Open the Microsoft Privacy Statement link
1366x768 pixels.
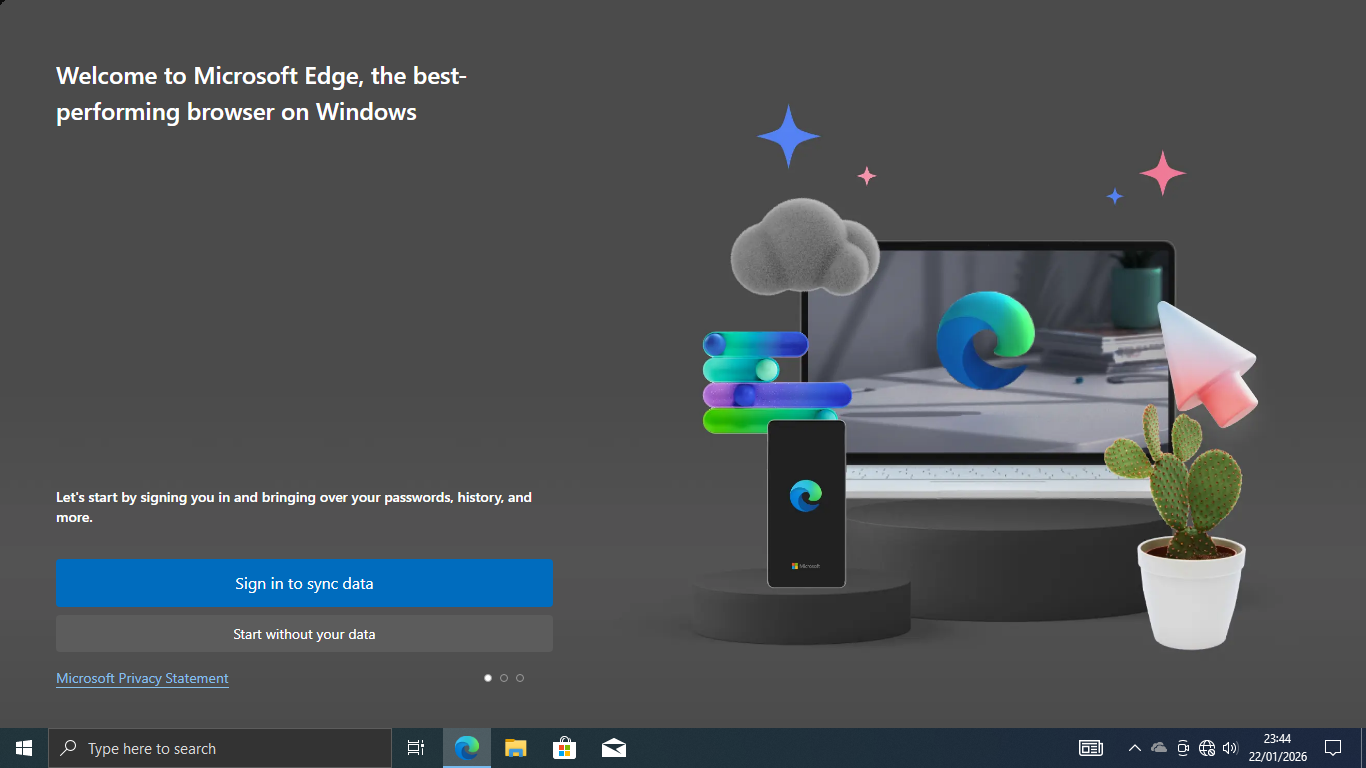(142, 678)
